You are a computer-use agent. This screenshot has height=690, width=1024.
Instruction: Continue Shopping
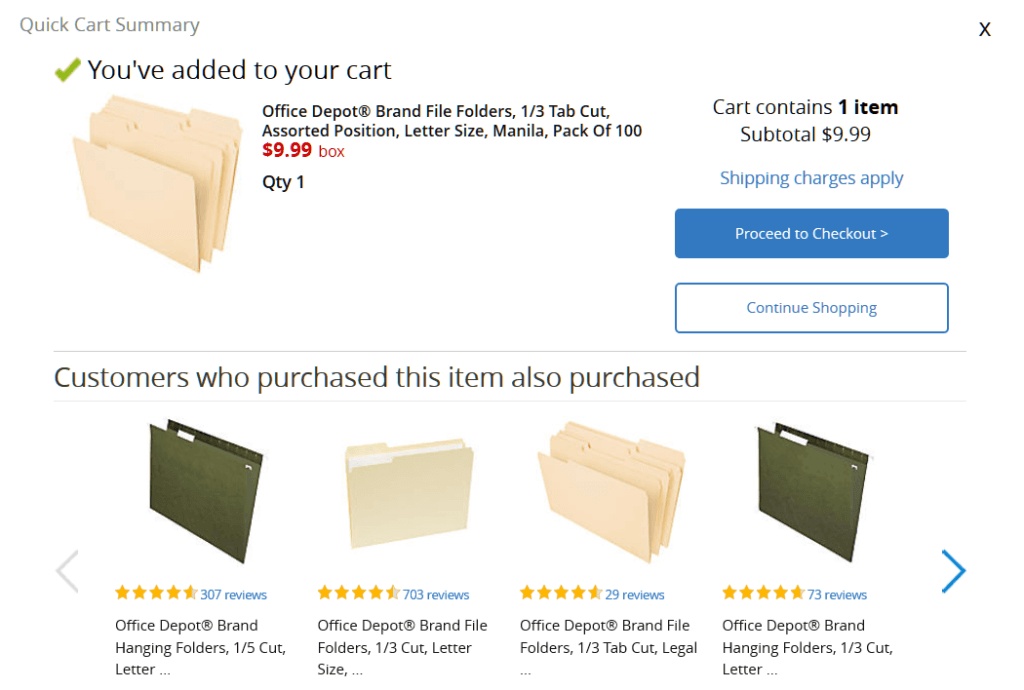[811, 308]
